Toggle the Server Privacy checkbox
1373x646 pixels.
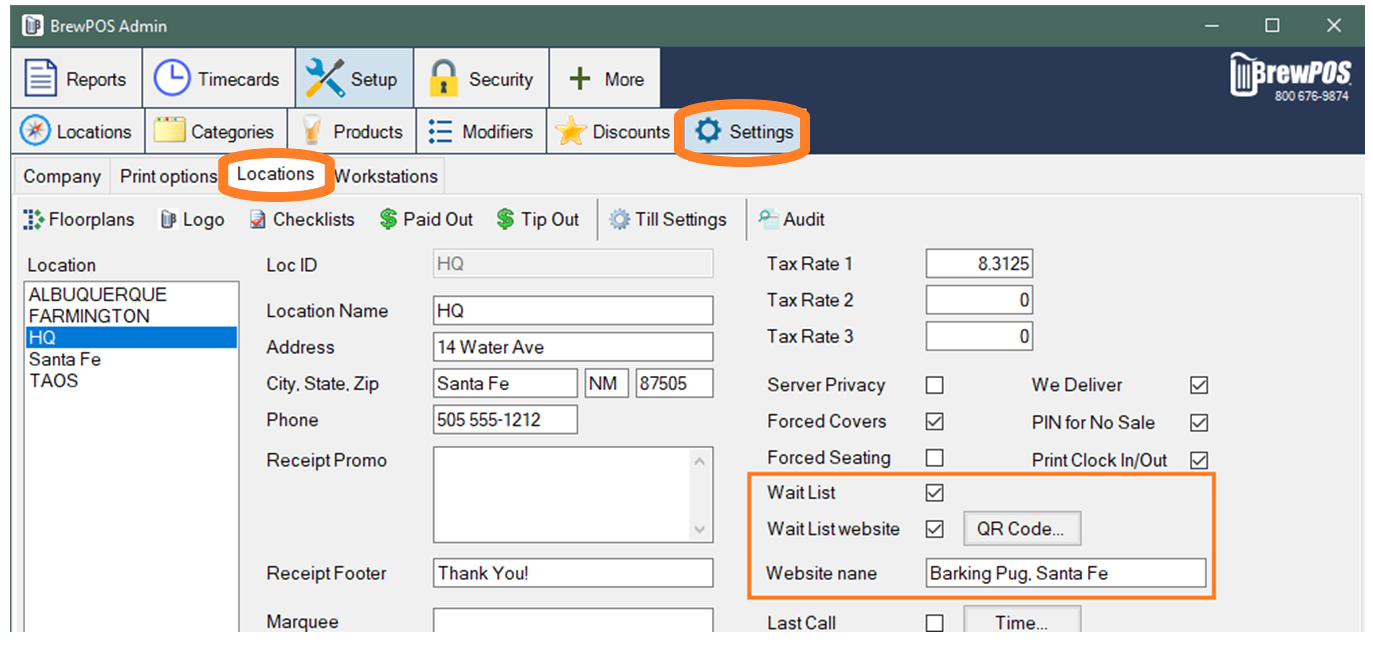click(935, 385)
